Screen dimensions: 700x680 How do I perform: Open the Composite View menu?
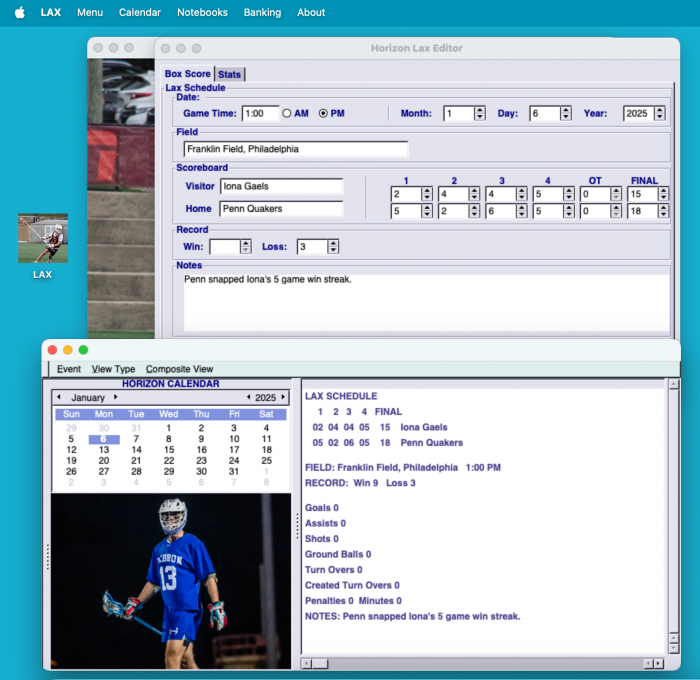[179, 369]
